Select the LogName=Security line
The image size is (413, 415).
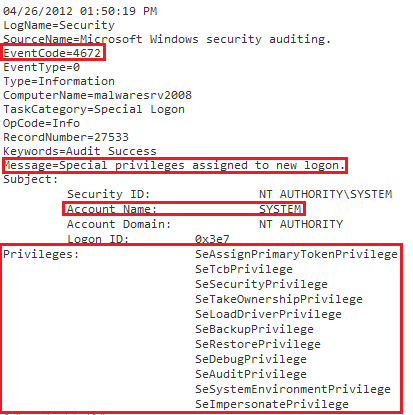[59, 25]
